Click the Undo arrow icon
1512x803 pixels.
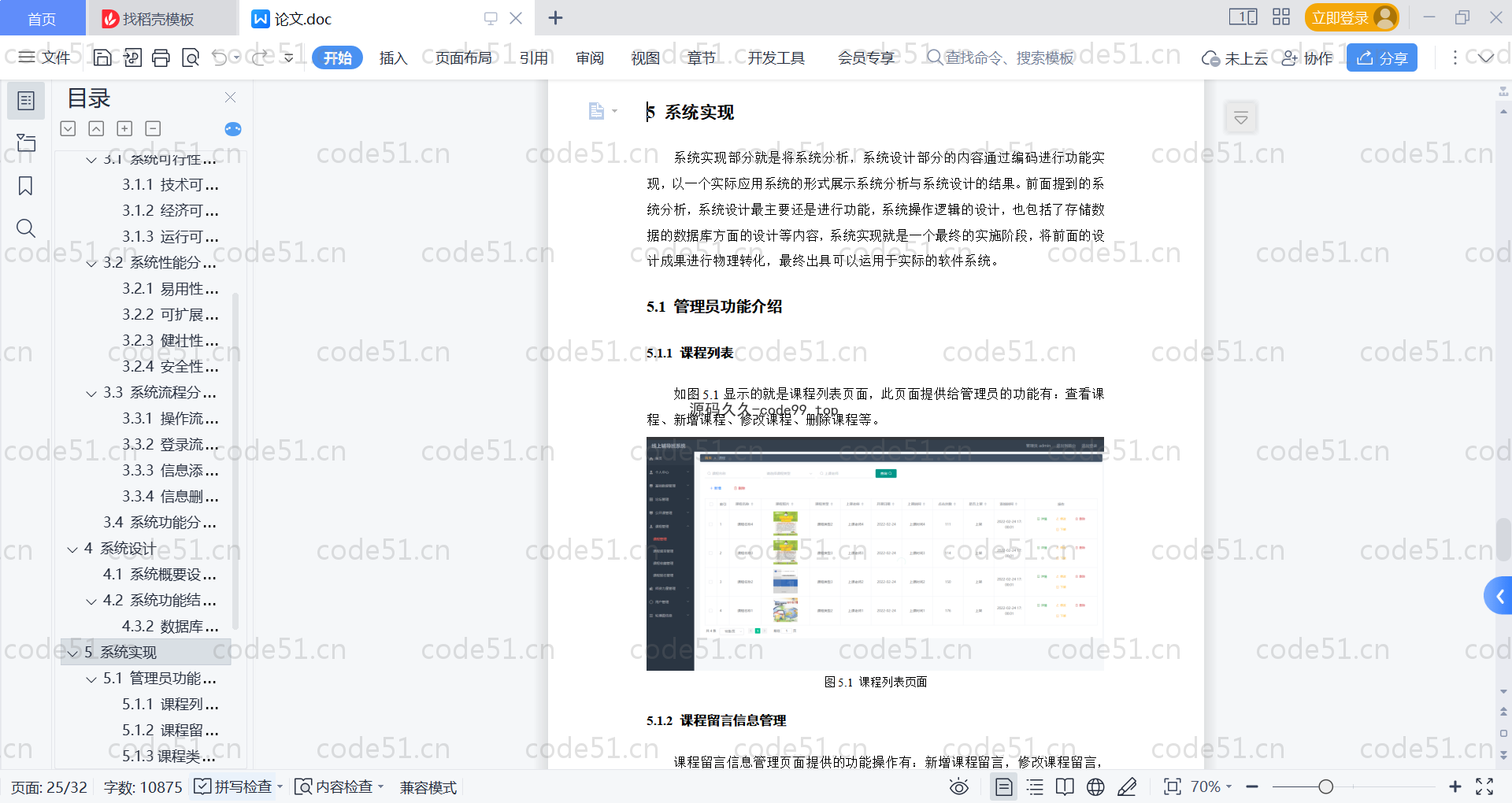coord(220,57)
